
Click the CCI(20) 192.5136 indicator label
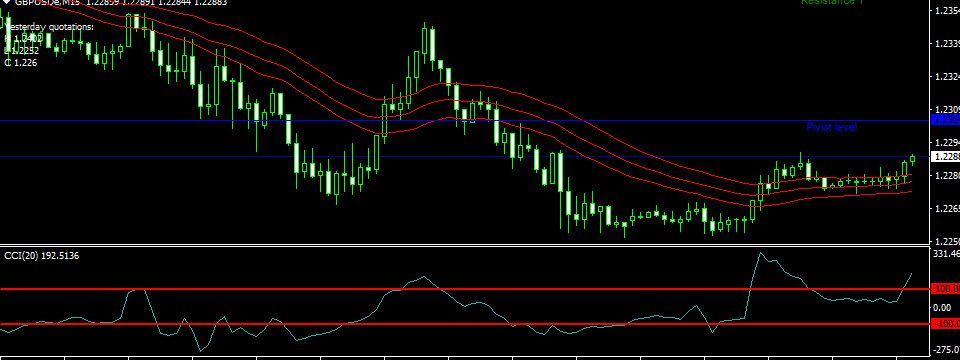click(41, 256)
